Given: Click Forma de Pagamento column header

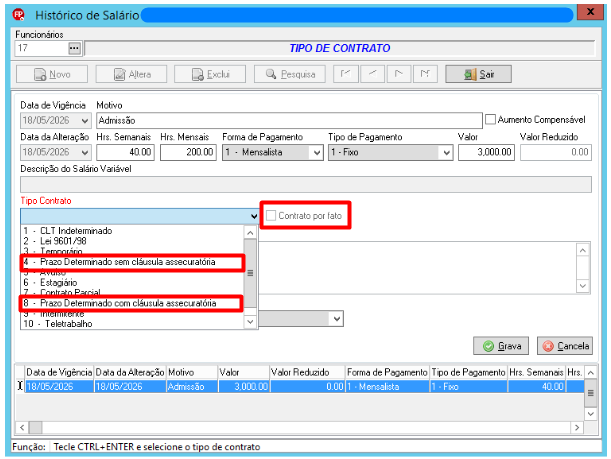Looking at the screenshot, I should (387, 372).
